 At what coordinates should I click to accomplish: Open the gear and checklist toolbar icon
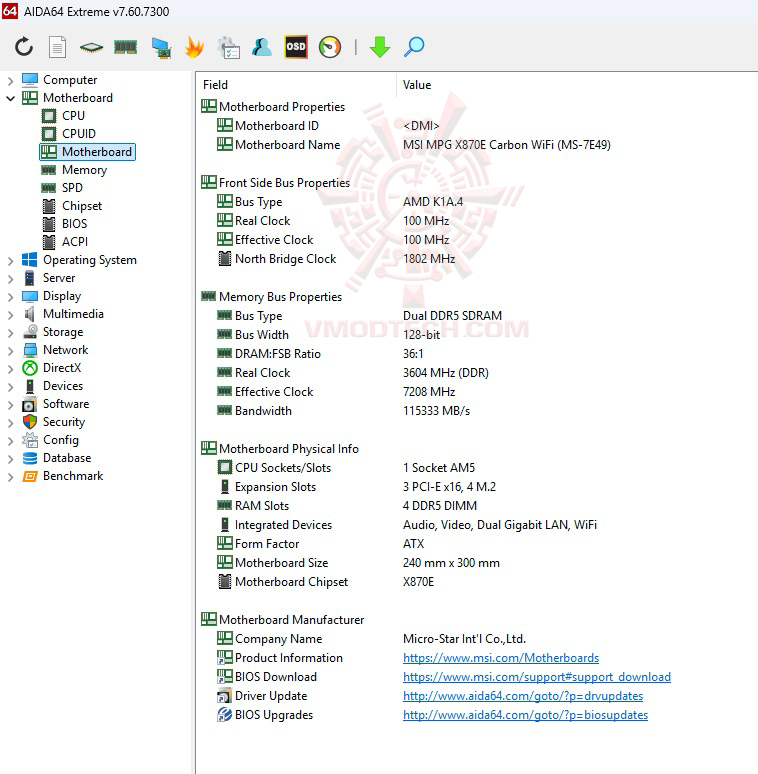(228, 47)
